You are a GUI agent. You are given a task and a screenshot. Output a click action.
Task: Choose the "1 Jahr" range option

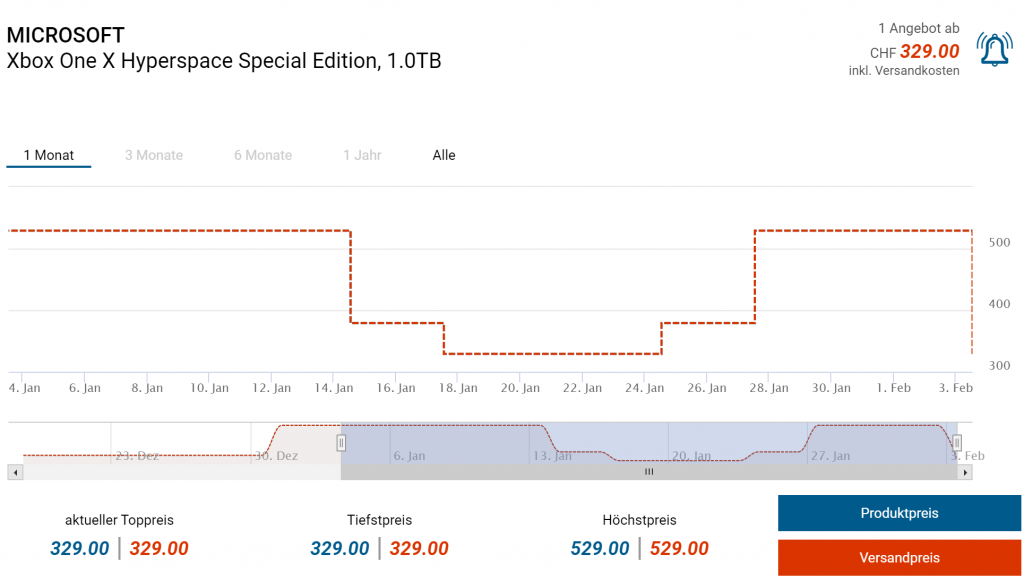coord(362,155)
